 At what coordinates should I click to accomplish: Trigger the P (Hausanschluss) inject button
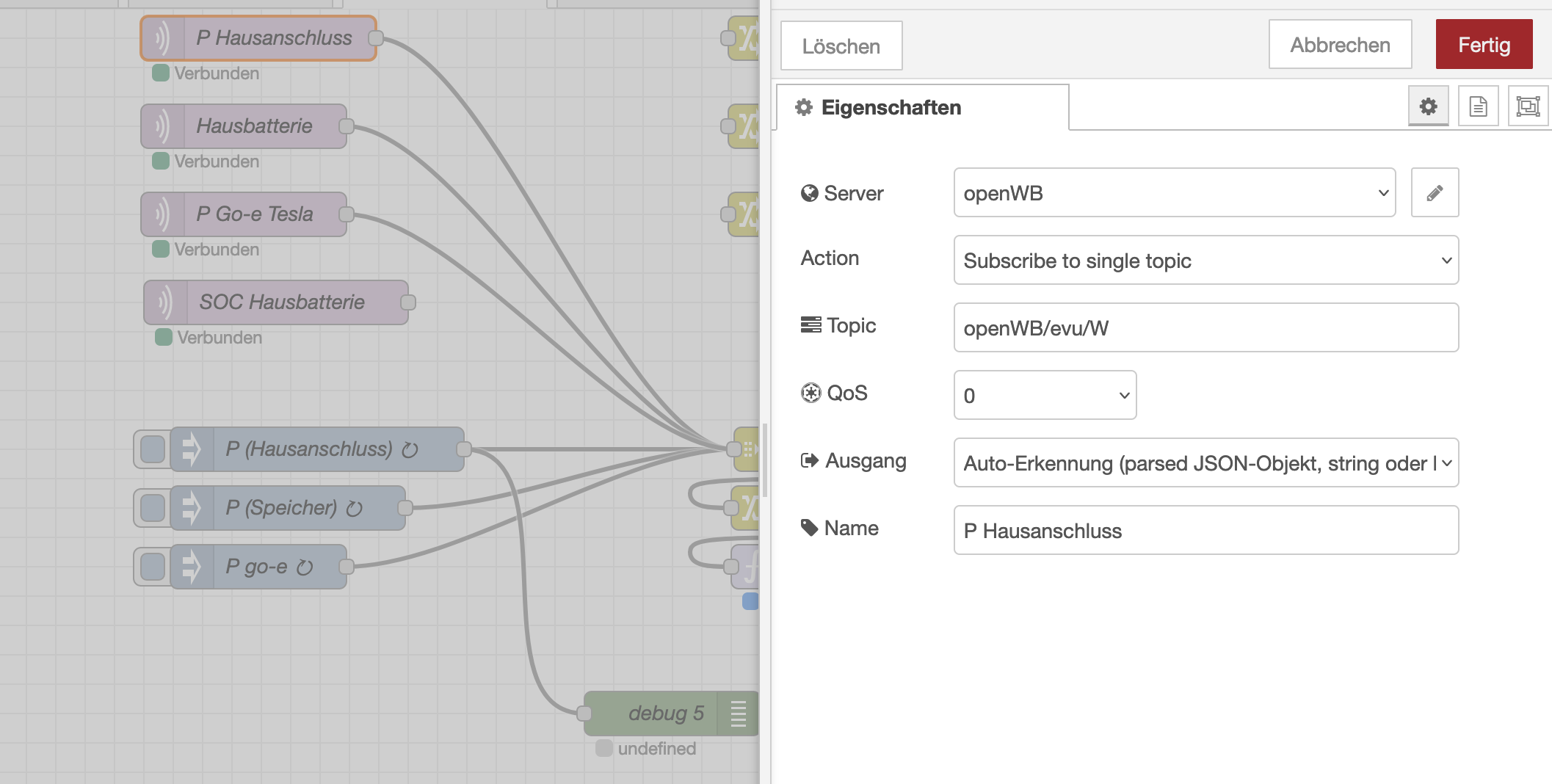click(153, 449)
